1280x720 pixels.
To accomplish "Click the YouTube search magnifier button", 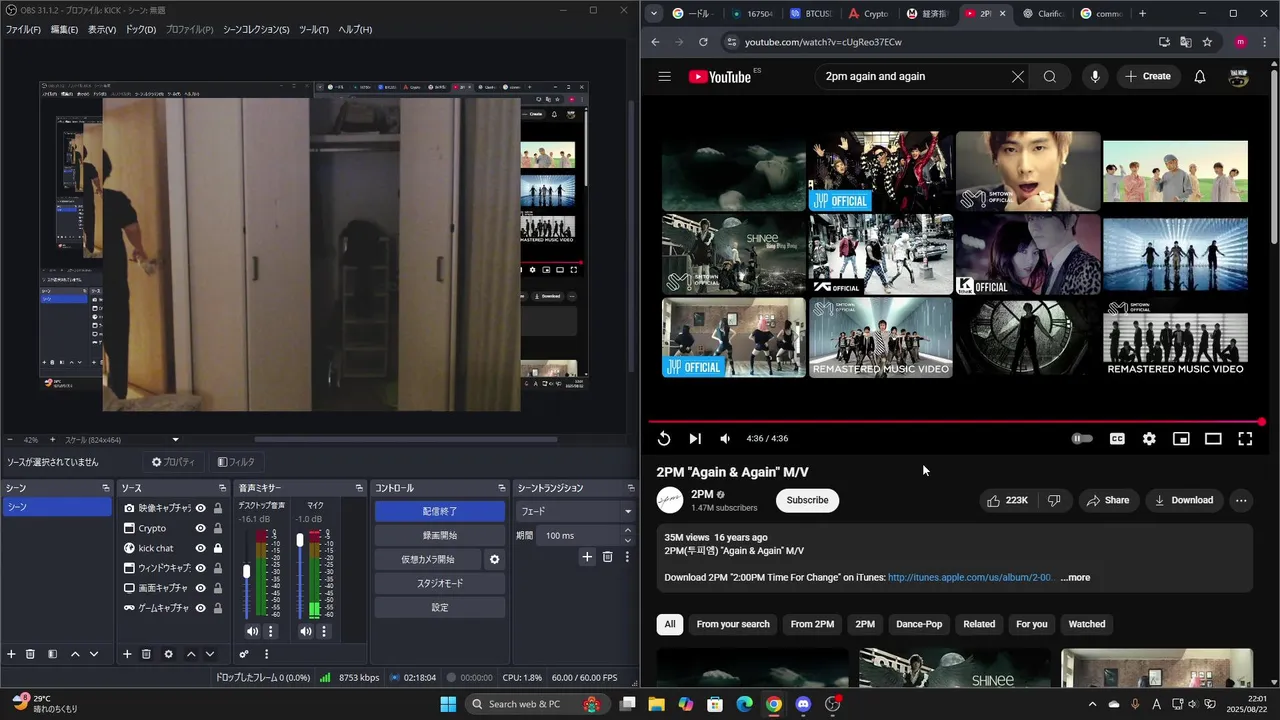I will point(1049,76).
